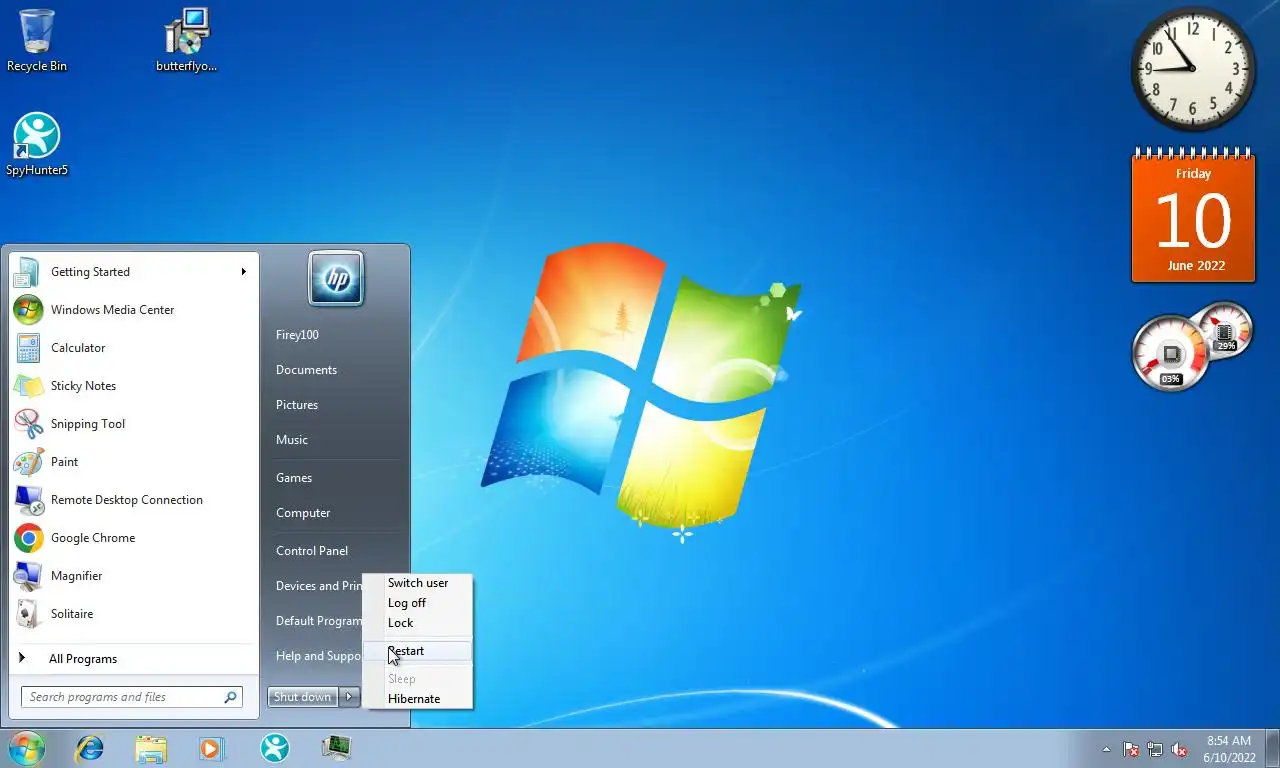Viewport: 1280px width, 768px height.
Task: Click the Getting Started icon in Start menu
Action: pyautogui.click(x=27, y=272)
